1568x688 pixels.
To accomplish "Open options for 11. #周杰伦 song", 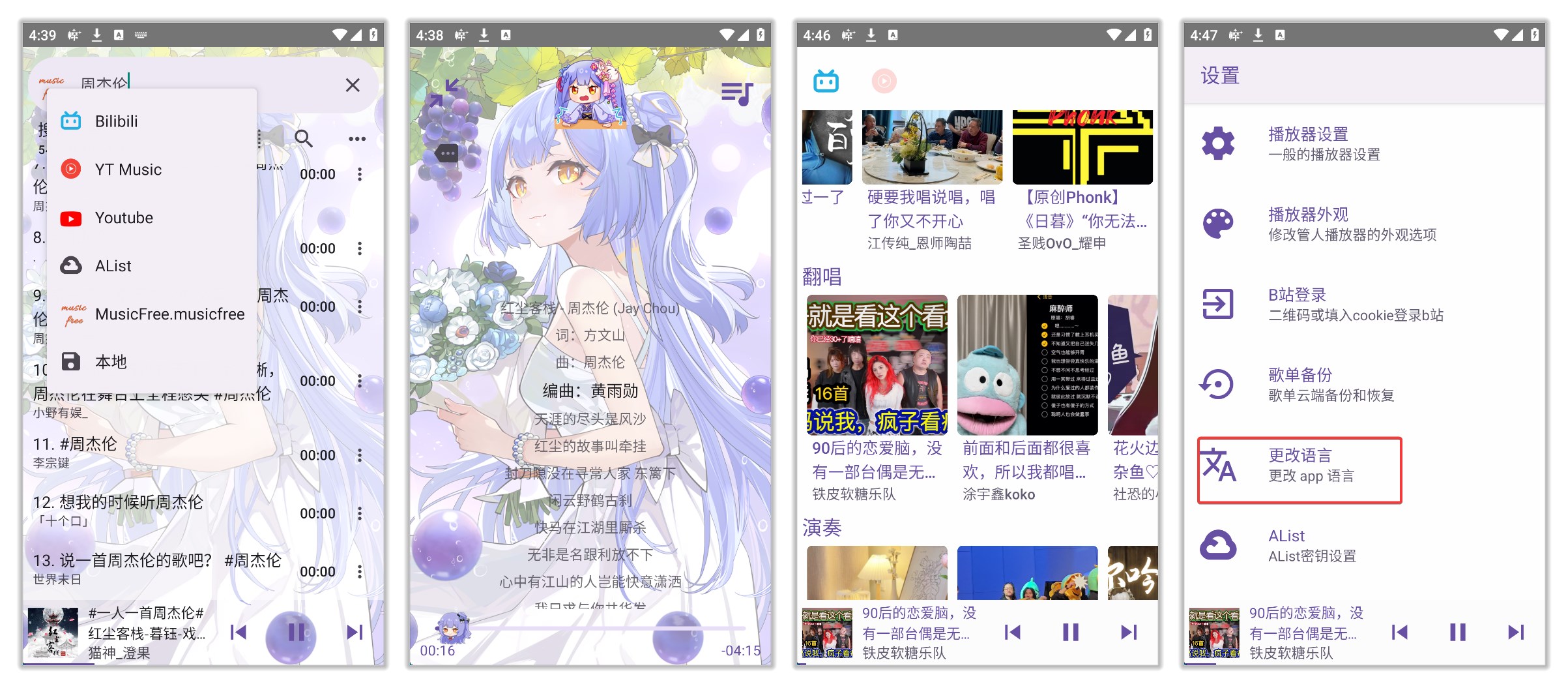I will (360, 456).
